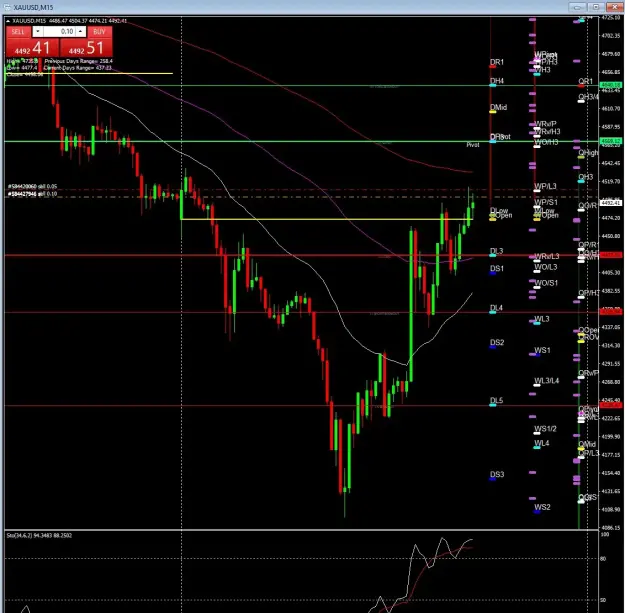Click the DH4 level label
Image resolution: width=625 pixels, height=613 pixels.
[x=497, y=81]
